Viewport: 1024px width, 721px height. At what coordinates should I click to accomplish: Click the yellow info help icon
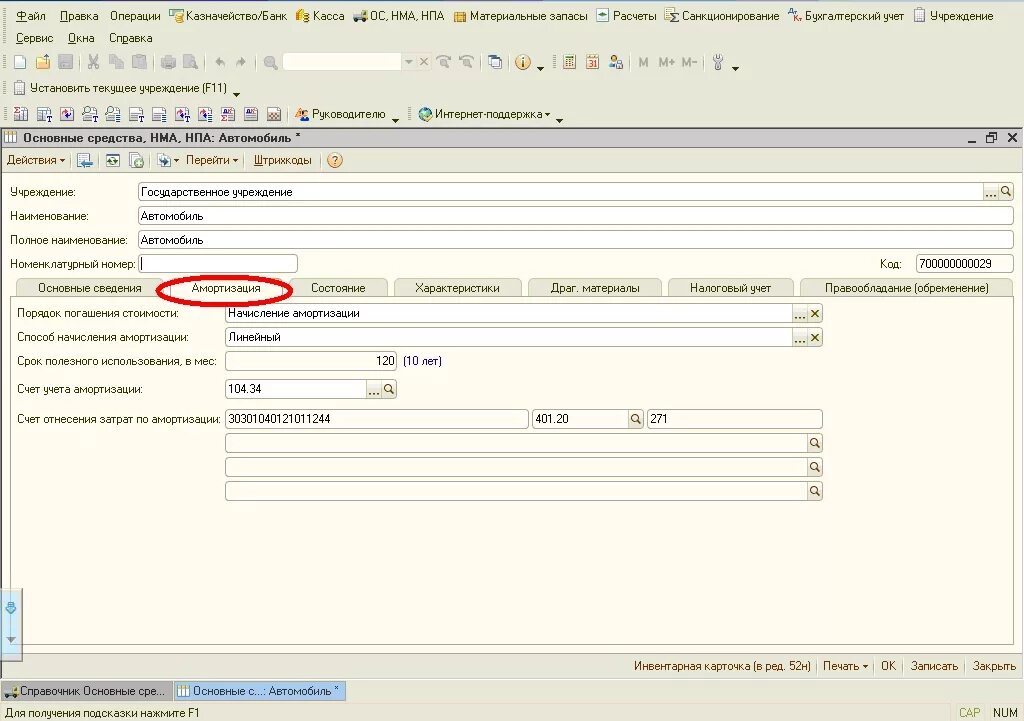click(x=522, y=62)
